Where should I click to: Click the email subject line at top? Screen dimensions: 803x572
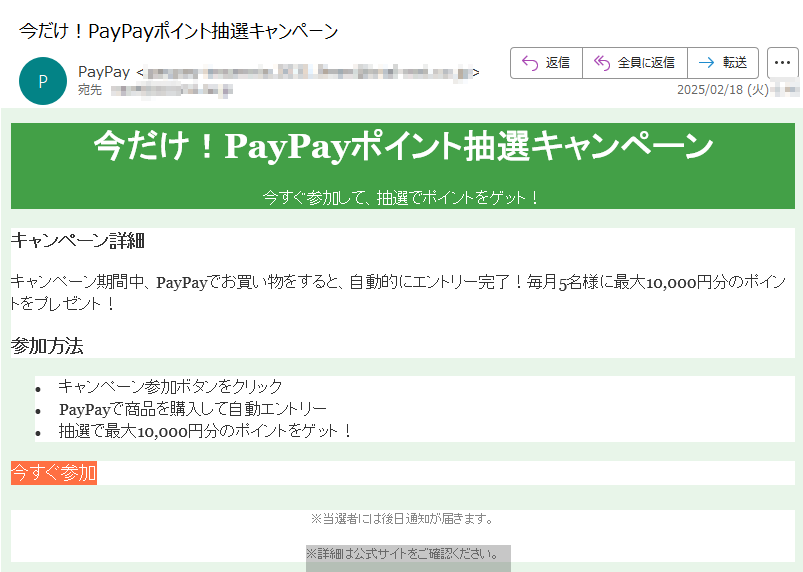coord(179,31)
